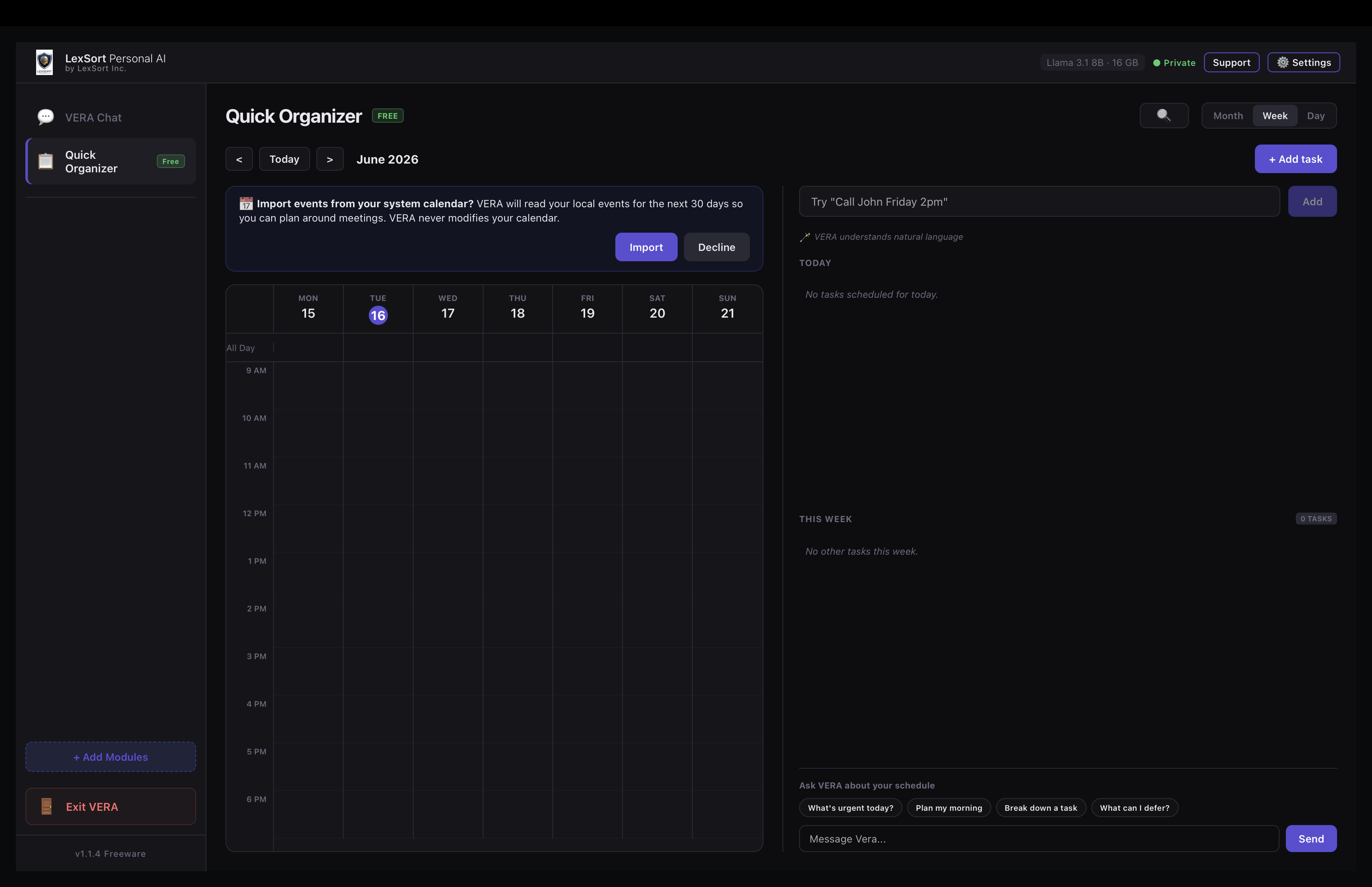The image size is (1372, 887).
Task: Click the LexSort shield logo
Action: [44, 62]
